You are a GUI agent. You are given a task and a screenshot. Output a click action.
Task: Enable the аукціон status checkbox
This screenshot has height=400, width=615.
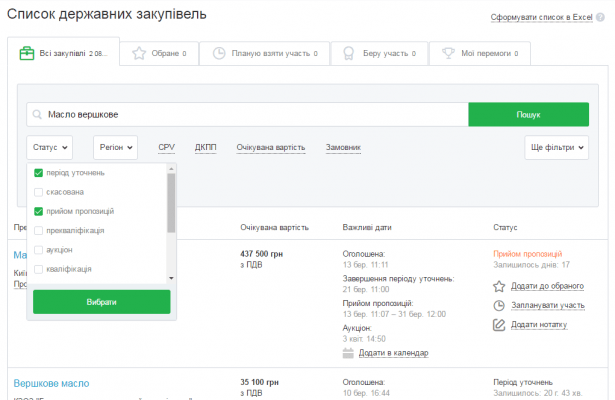[38, 249]
